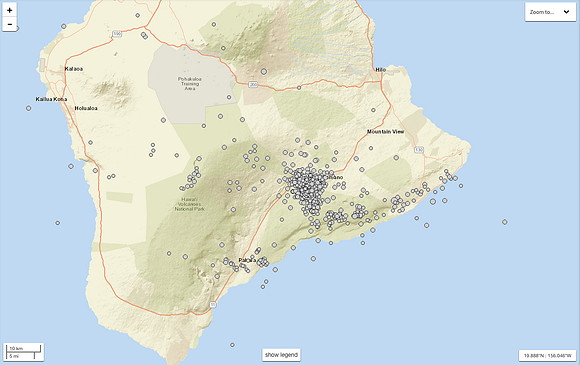Viewport: 580px width, 365px height.
Task: Click the '5 mi' scale bar label
Action: tap(14, 356)
